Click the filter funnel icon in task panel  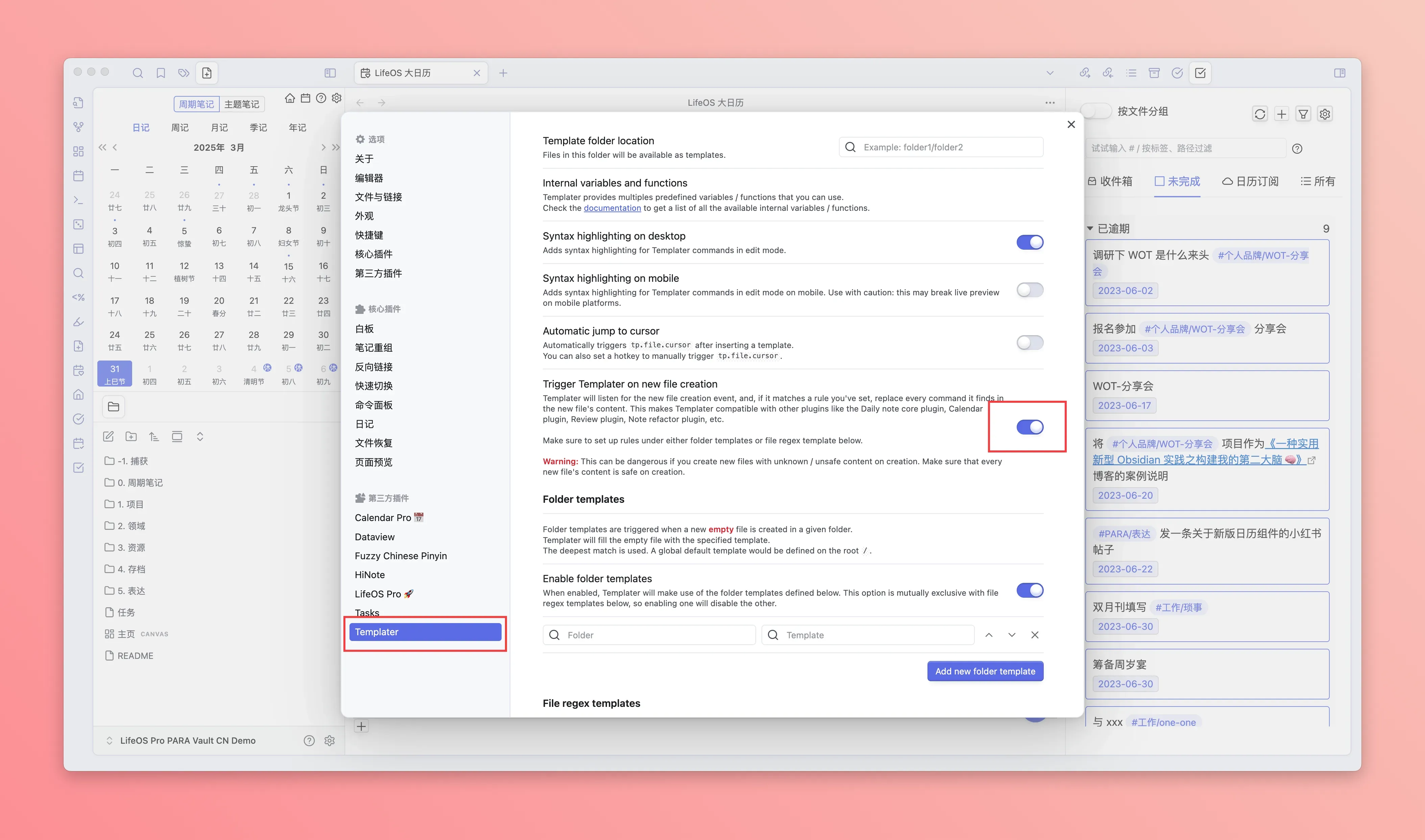pos(1303,114)
